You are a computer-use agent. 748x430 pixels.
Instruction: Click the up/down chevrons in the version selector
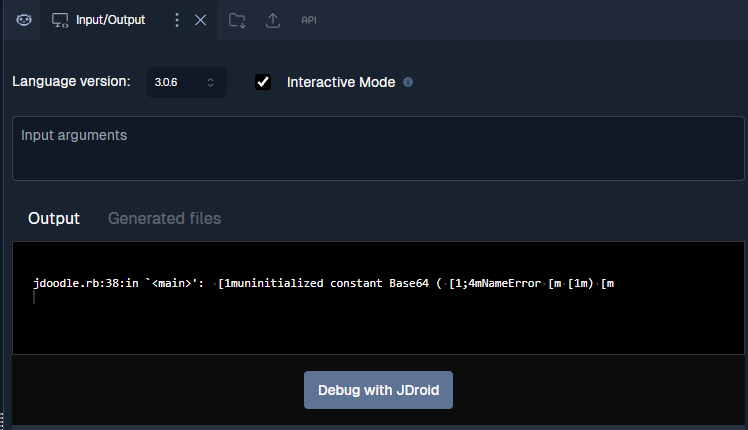pyautogui.click(x=210, y=82)
